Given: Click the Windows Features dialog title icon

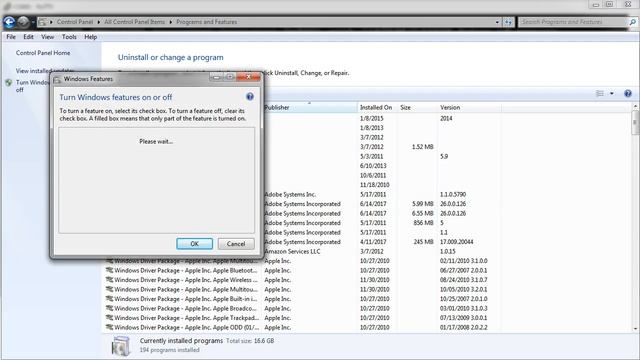Looking at the screenshot, I should 57,79.
